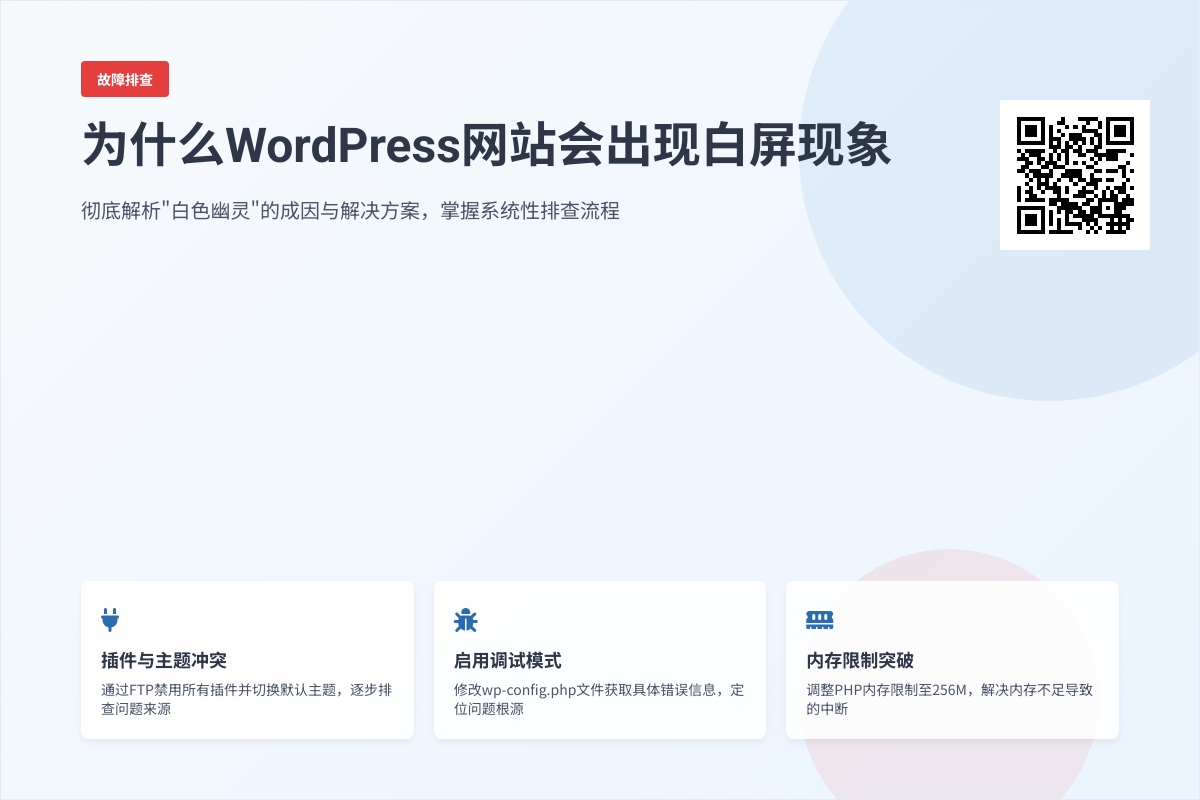The width and height of the screenshot is (1200, 800).
Task: Click the QR code image
Action: 1075,175
